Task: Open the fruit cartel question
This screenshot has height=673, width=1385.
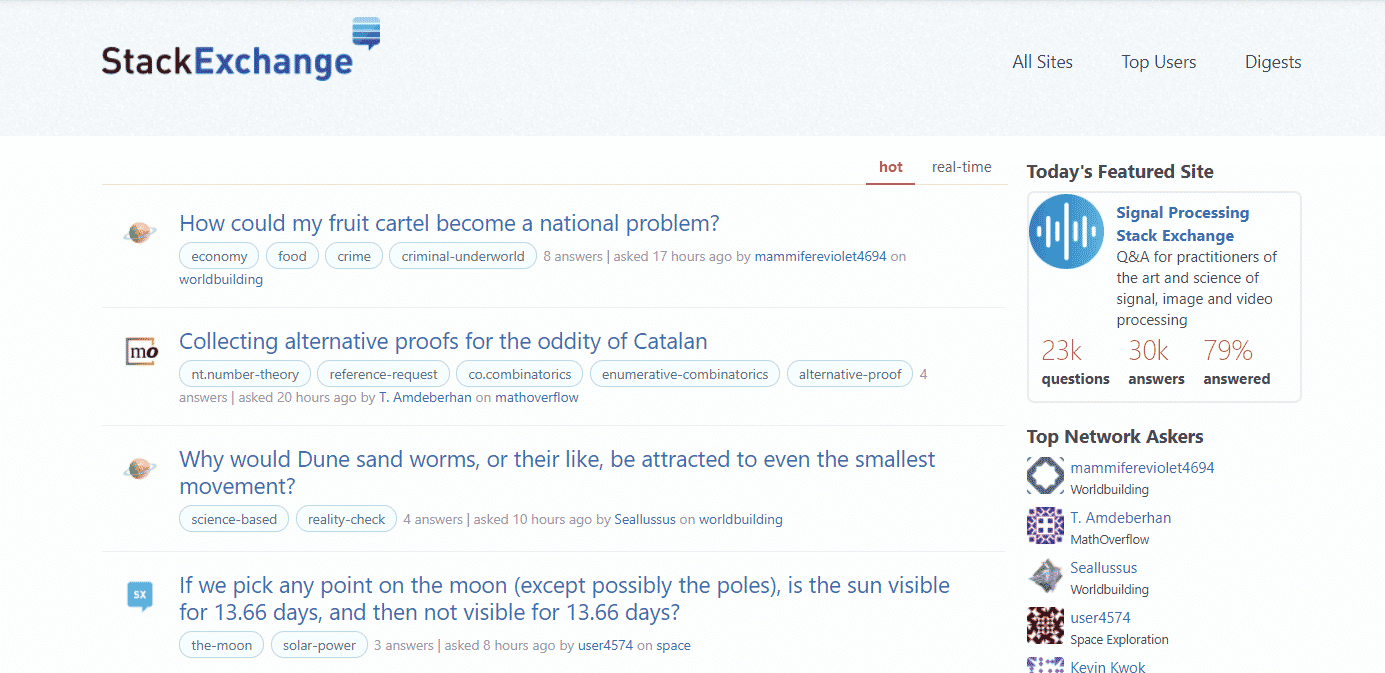Action: click(448, 222)
